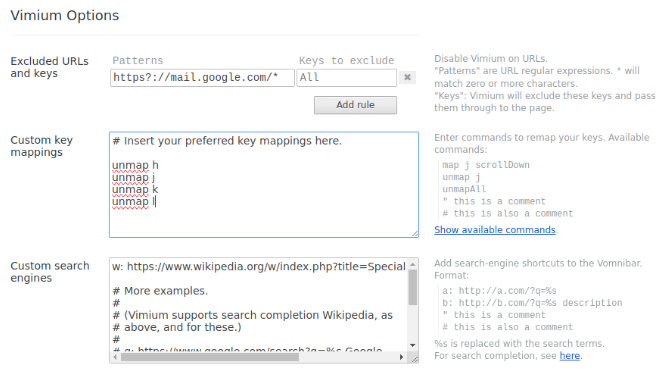
Task: Focus the custom key mappings text area
Action: coord(264,184)
